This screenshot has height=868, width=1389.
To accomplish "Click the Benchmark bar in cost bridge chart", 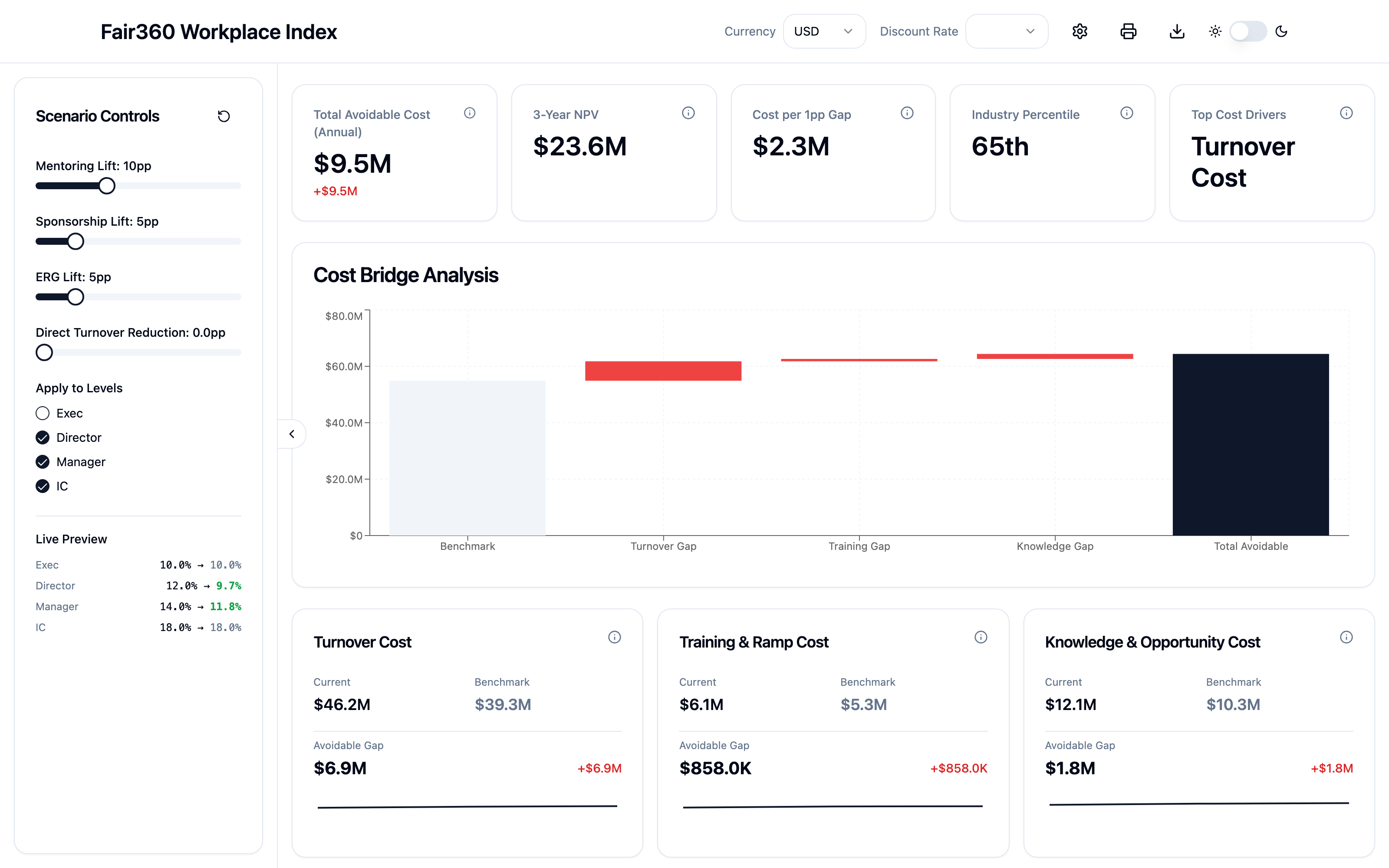I will (x=467, y=458).
